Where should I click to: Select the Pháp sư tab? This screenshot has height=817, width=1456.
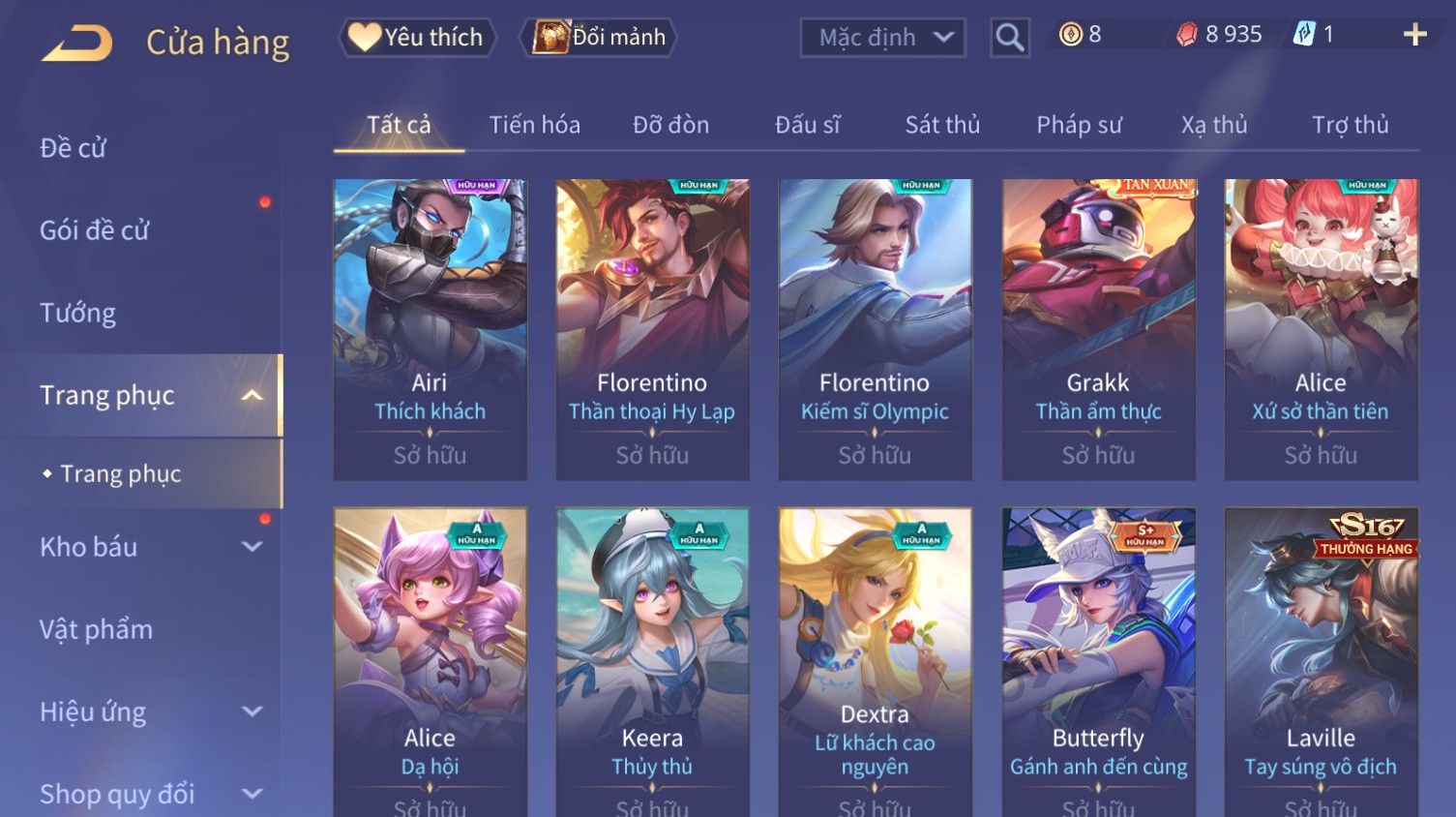[x=1079, y=125]
